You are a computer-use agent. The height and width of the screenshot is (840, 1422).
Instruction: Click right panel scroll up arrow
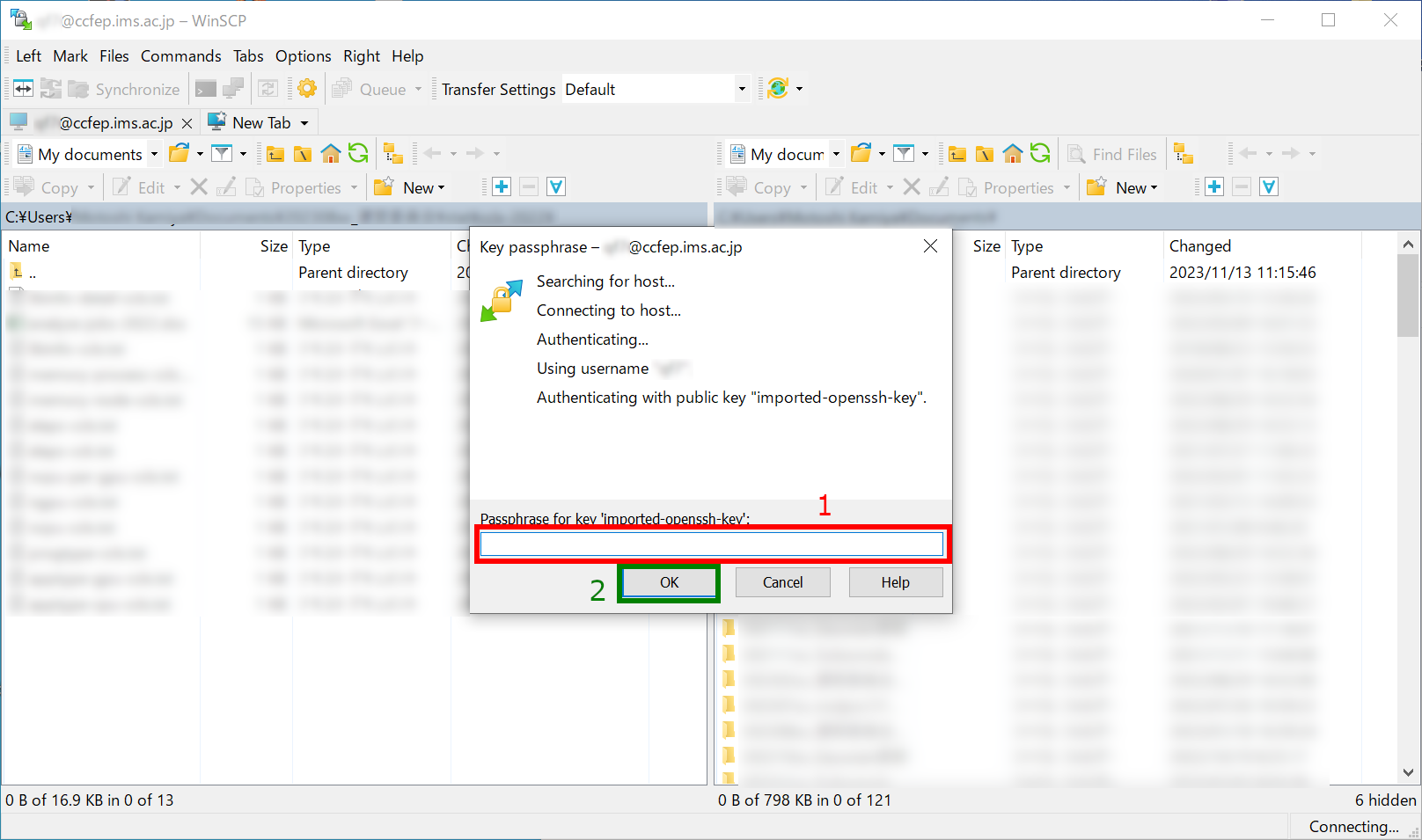[1407, 245]
